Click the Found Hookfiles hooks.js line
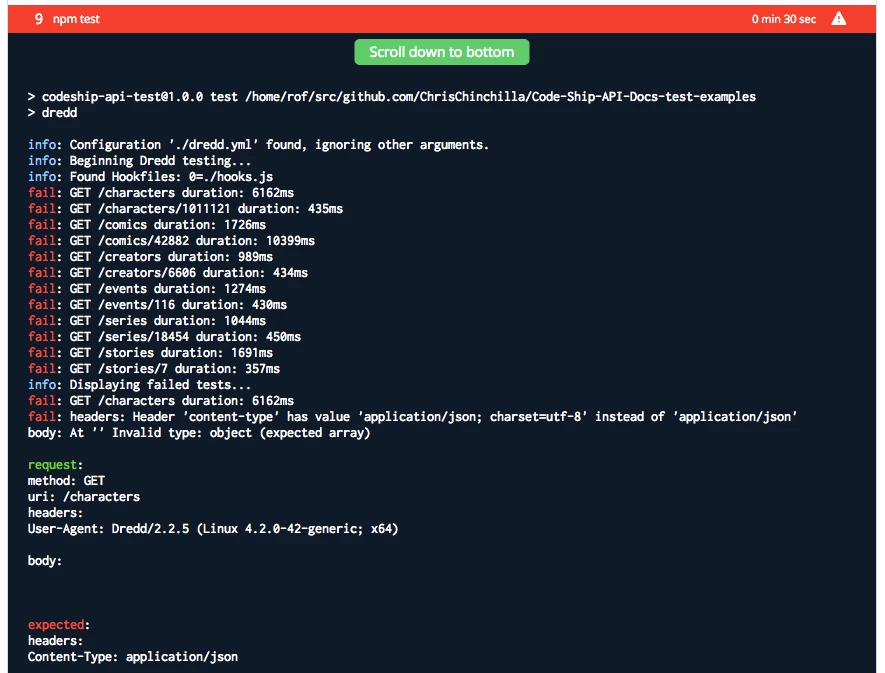Screen dimensions: 885x673 [150, 177]
